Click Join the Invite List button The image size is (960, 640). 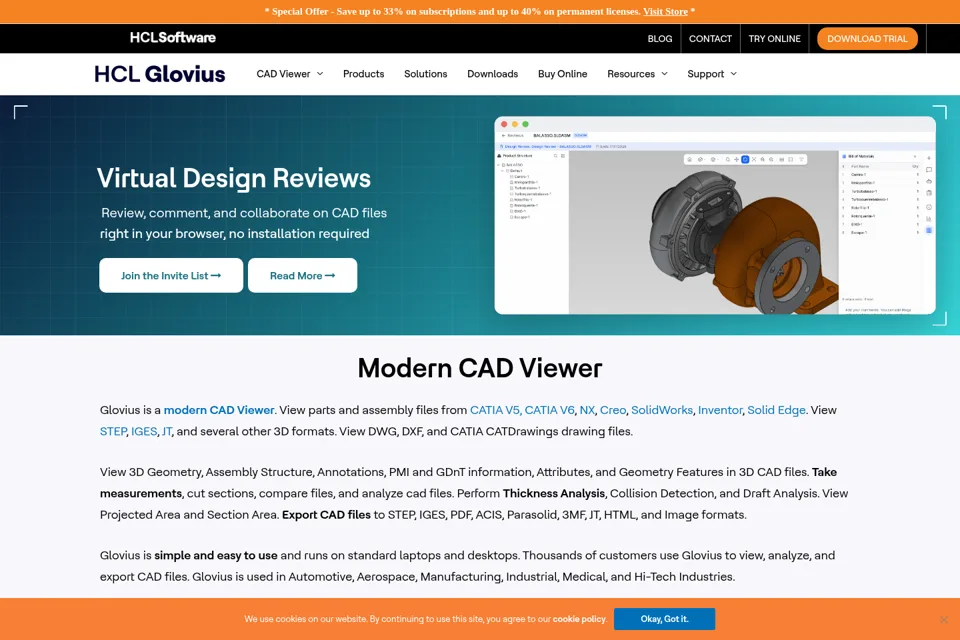click(x=171, y=276)
